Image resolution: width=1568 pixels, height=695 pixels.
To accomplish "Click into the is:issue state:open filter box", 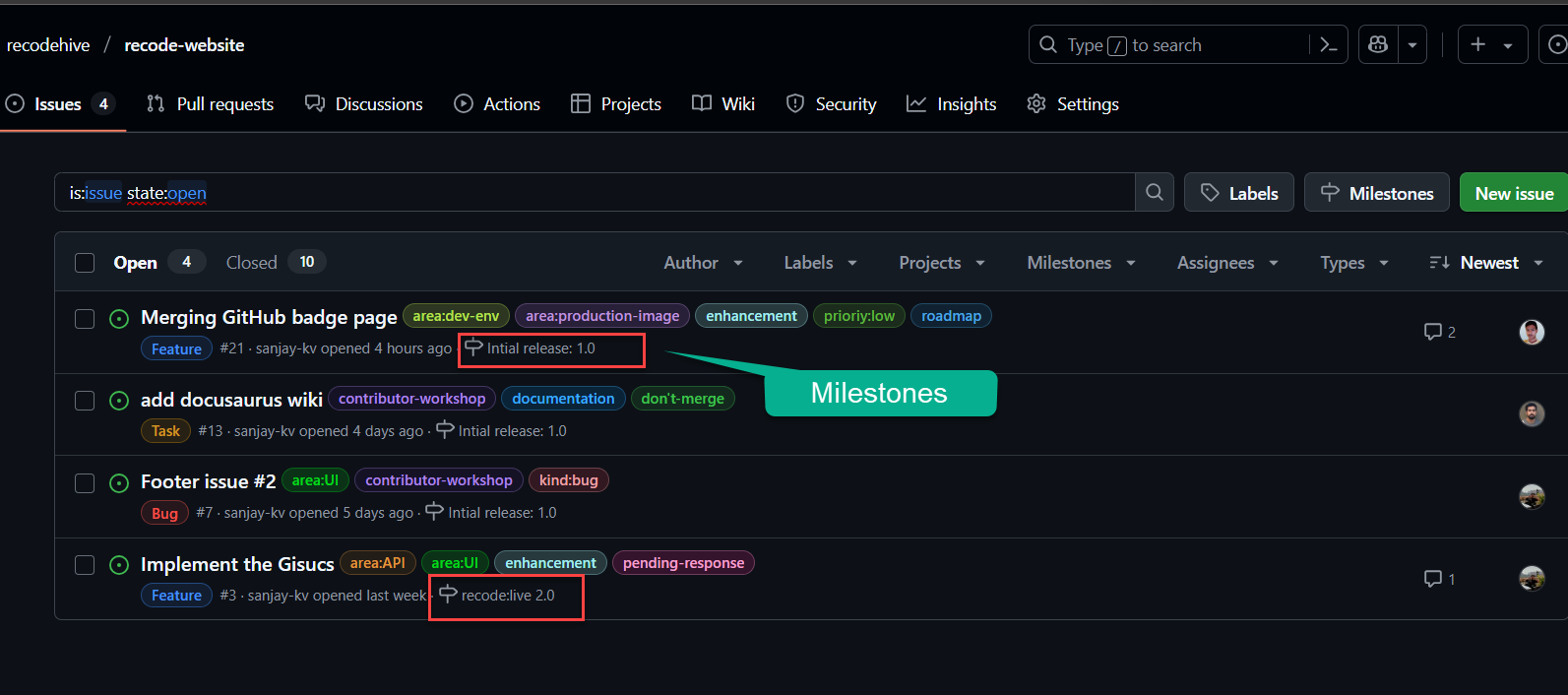I will coord(595,193).
